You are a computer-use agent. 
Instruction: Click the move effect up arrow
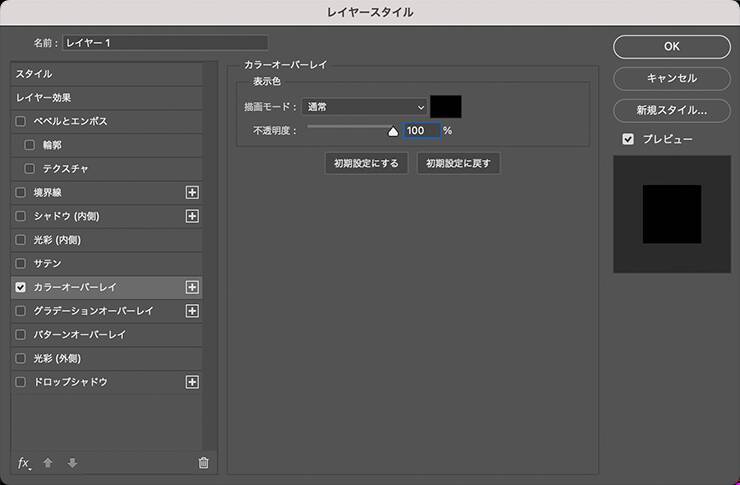coord(48,462)
